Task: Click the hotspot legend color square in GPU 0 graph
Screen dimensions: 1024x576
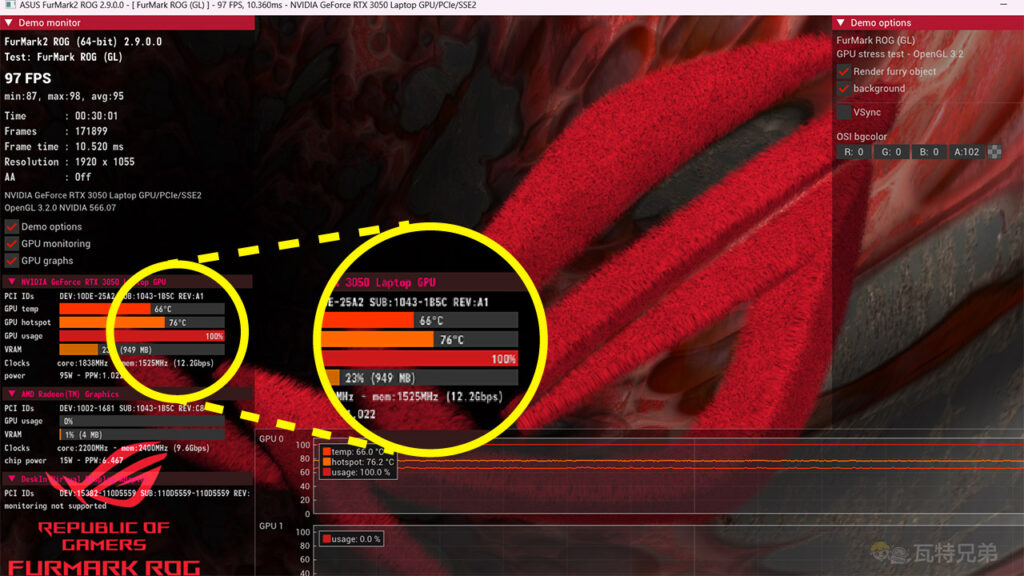Action: coord(327,462)
